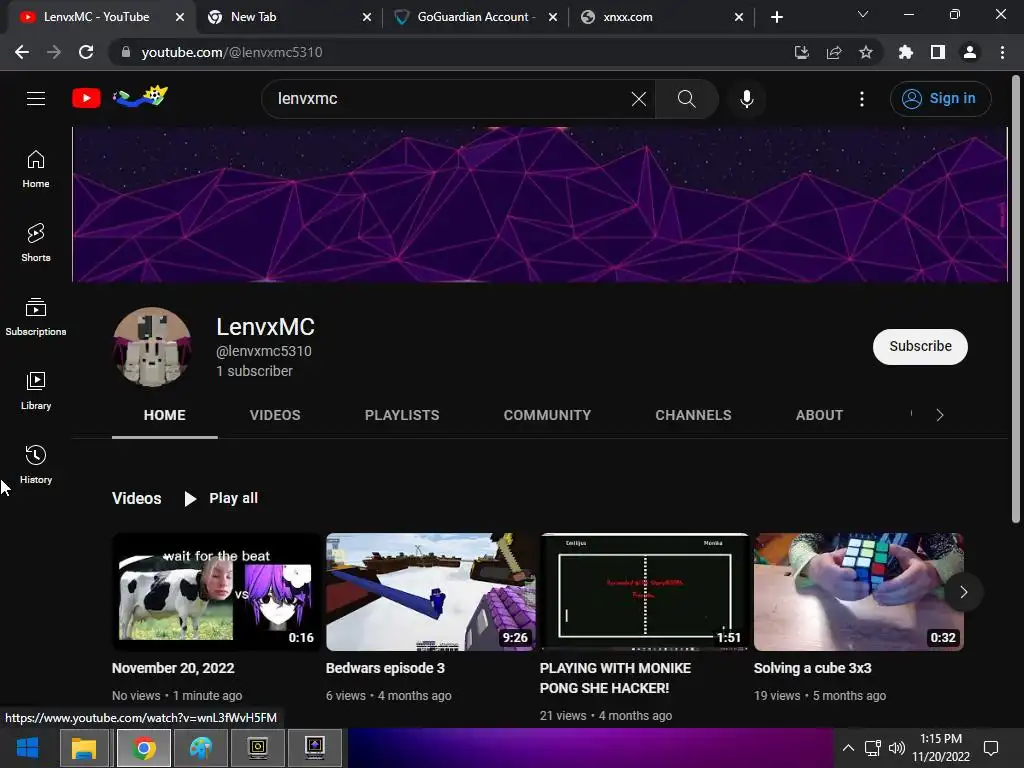Go back with the browser back arrow
This screenshot has width=1024, height=768.
(x=22, y=52)
